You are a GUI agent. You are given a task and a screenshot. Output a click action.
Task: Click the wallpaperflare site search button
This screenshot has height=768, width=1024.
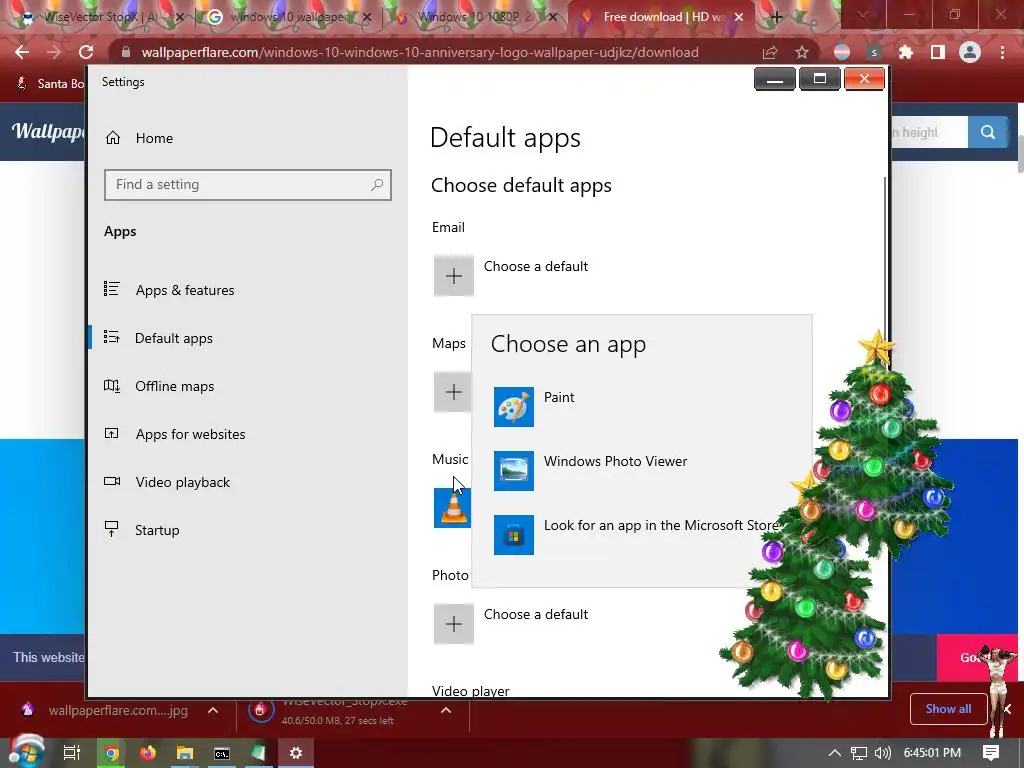tap(987, 132)
